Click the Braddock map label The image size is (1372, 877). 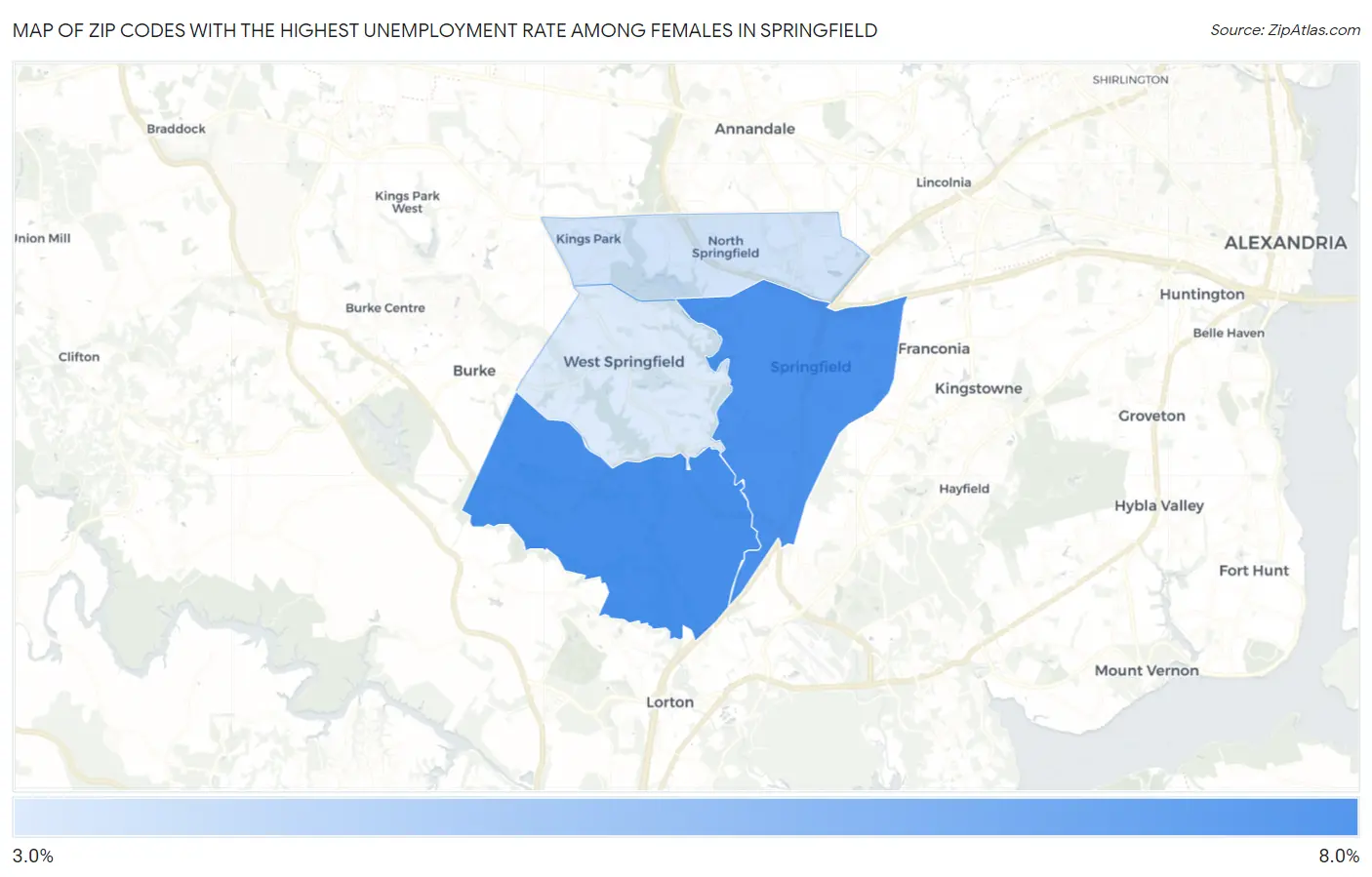point(177,129)
